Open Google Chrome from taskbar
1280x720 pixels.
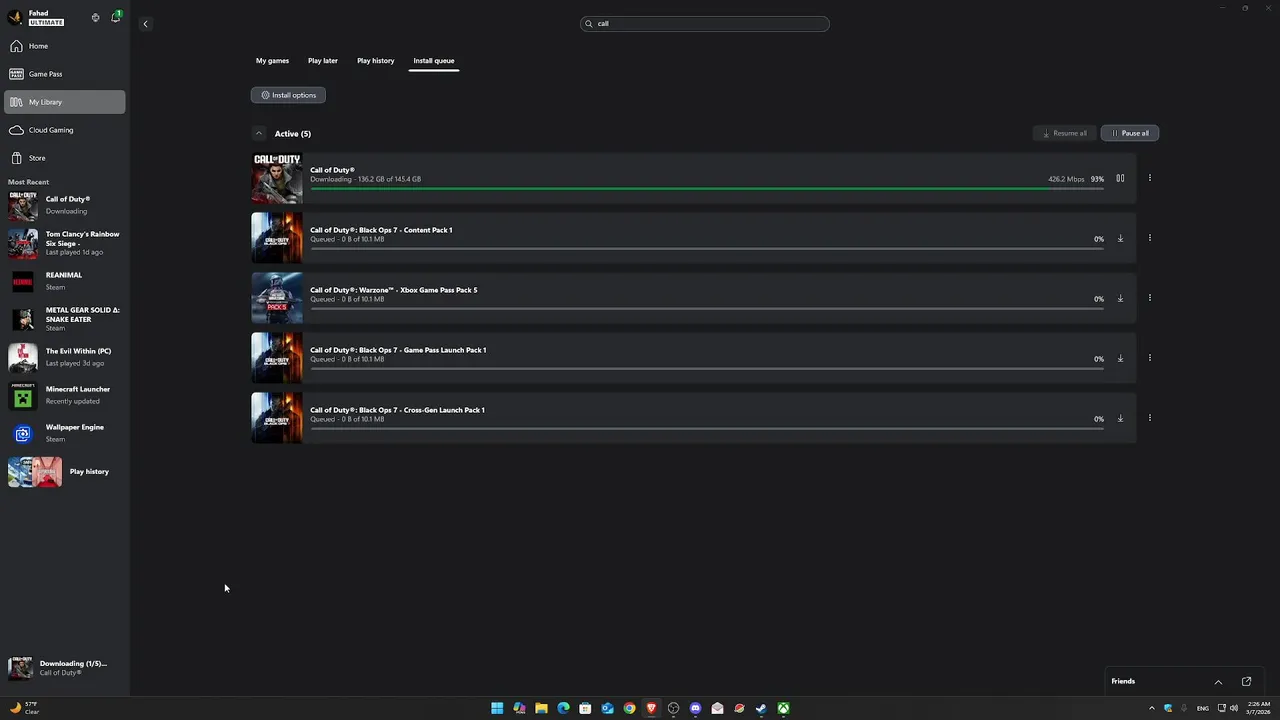tap(629, 708)
